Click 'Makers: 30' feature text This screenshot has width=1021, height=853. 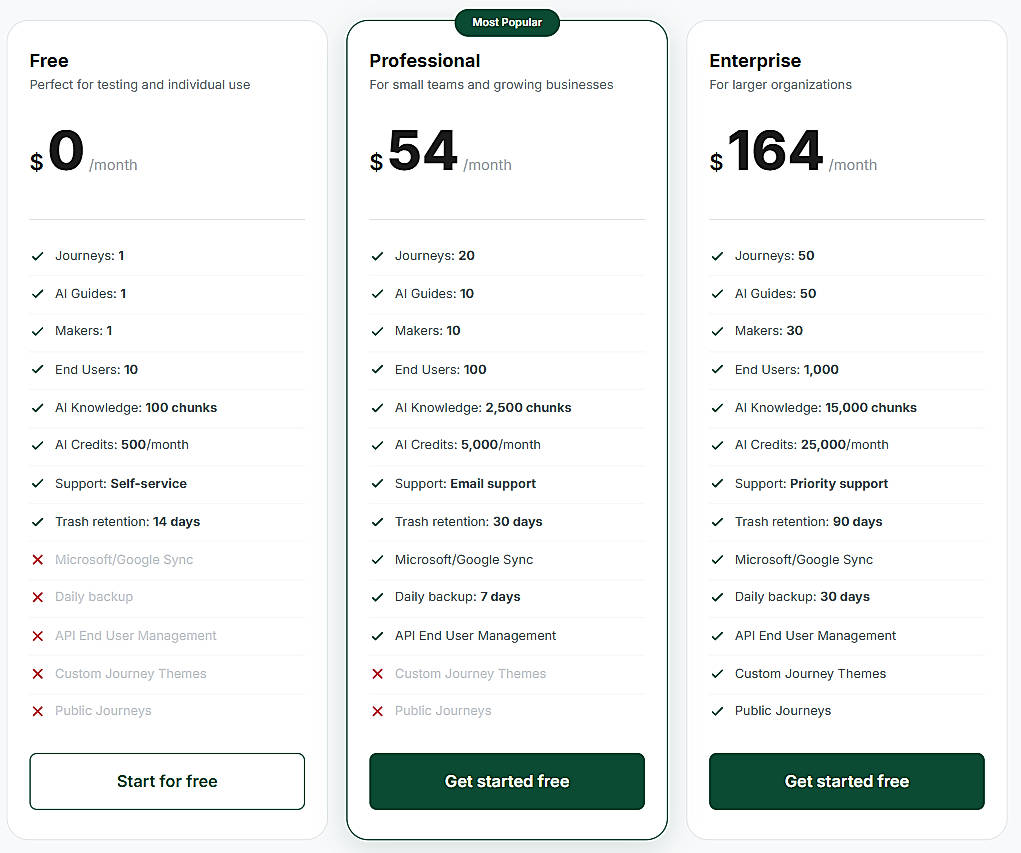[x=768, y=331]
